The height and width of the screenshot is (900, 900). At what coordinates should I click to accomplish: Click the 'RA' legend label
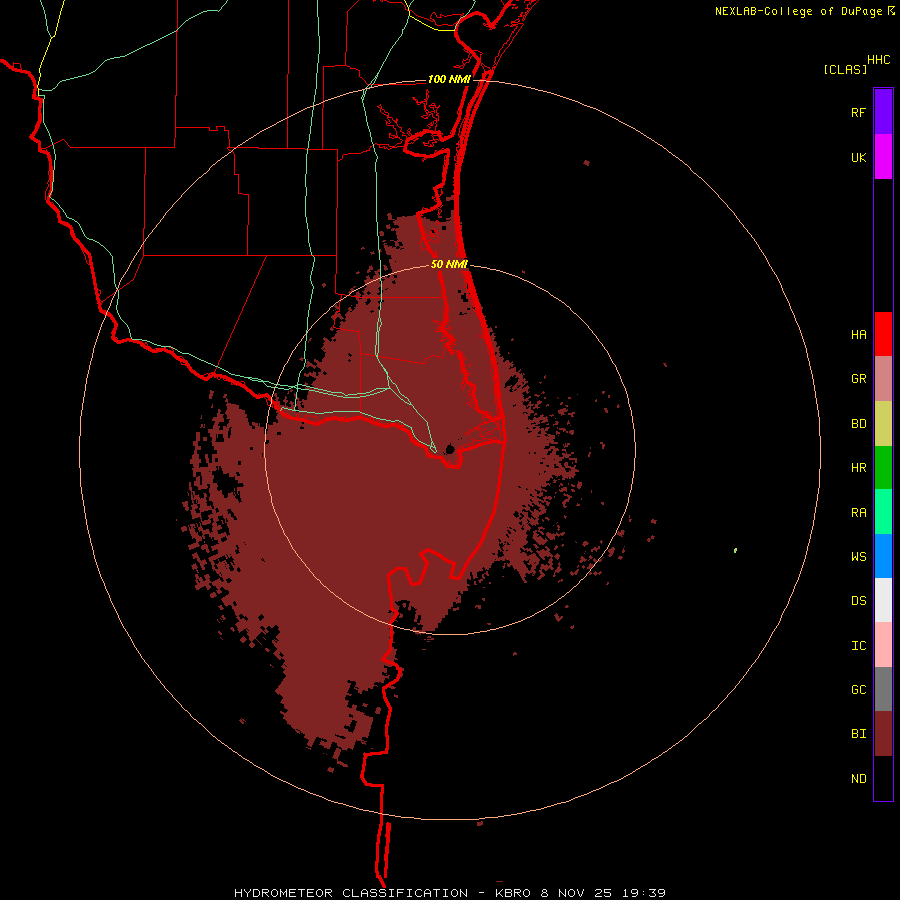859,513
